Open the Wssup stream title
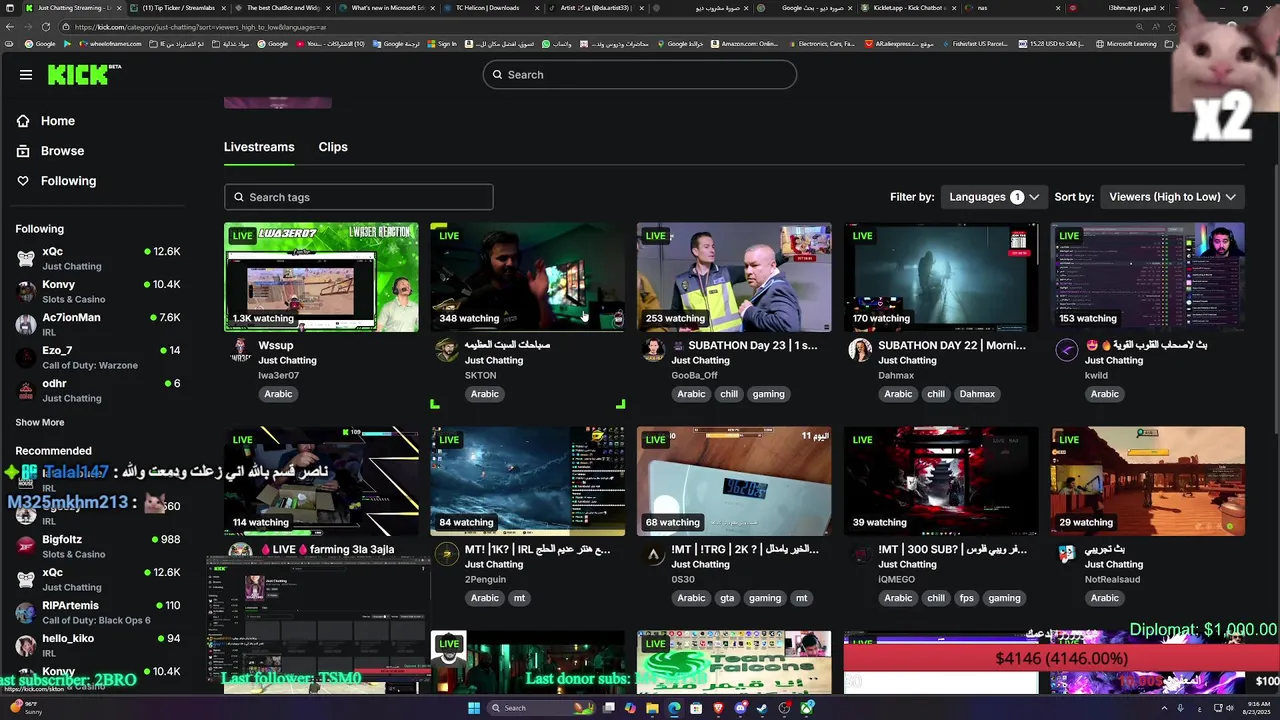The width and height of the screenshot is (1280, 720). click(276, 345)
